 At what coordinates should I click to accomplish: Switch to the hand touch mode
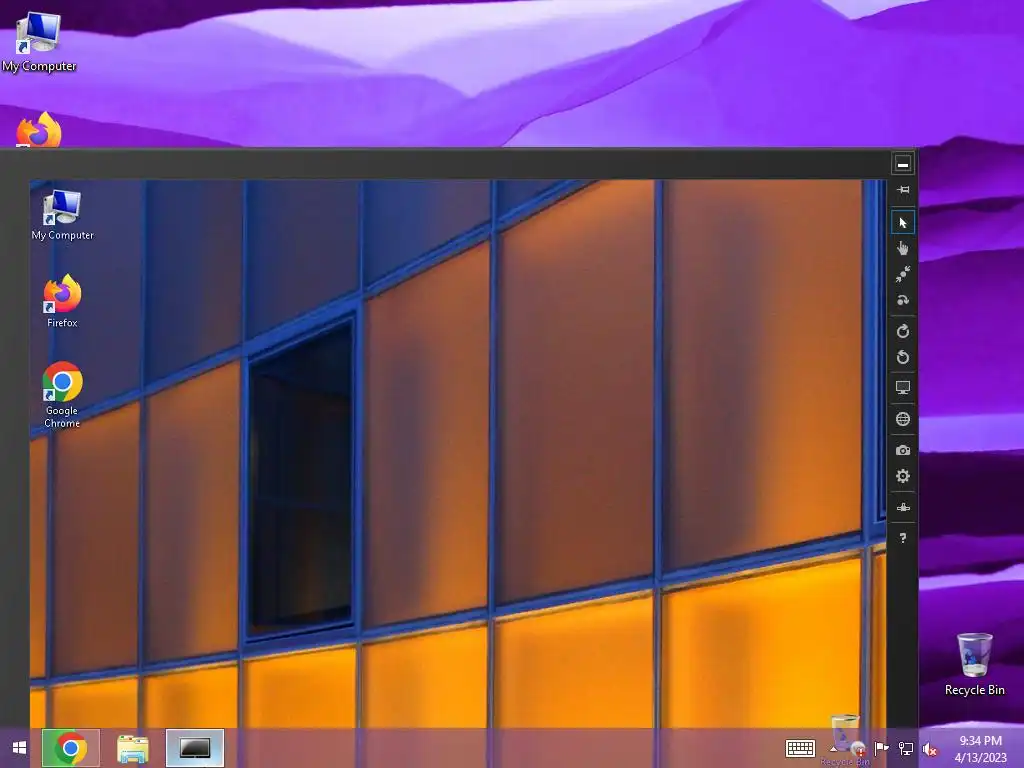[x=903, y=248]
